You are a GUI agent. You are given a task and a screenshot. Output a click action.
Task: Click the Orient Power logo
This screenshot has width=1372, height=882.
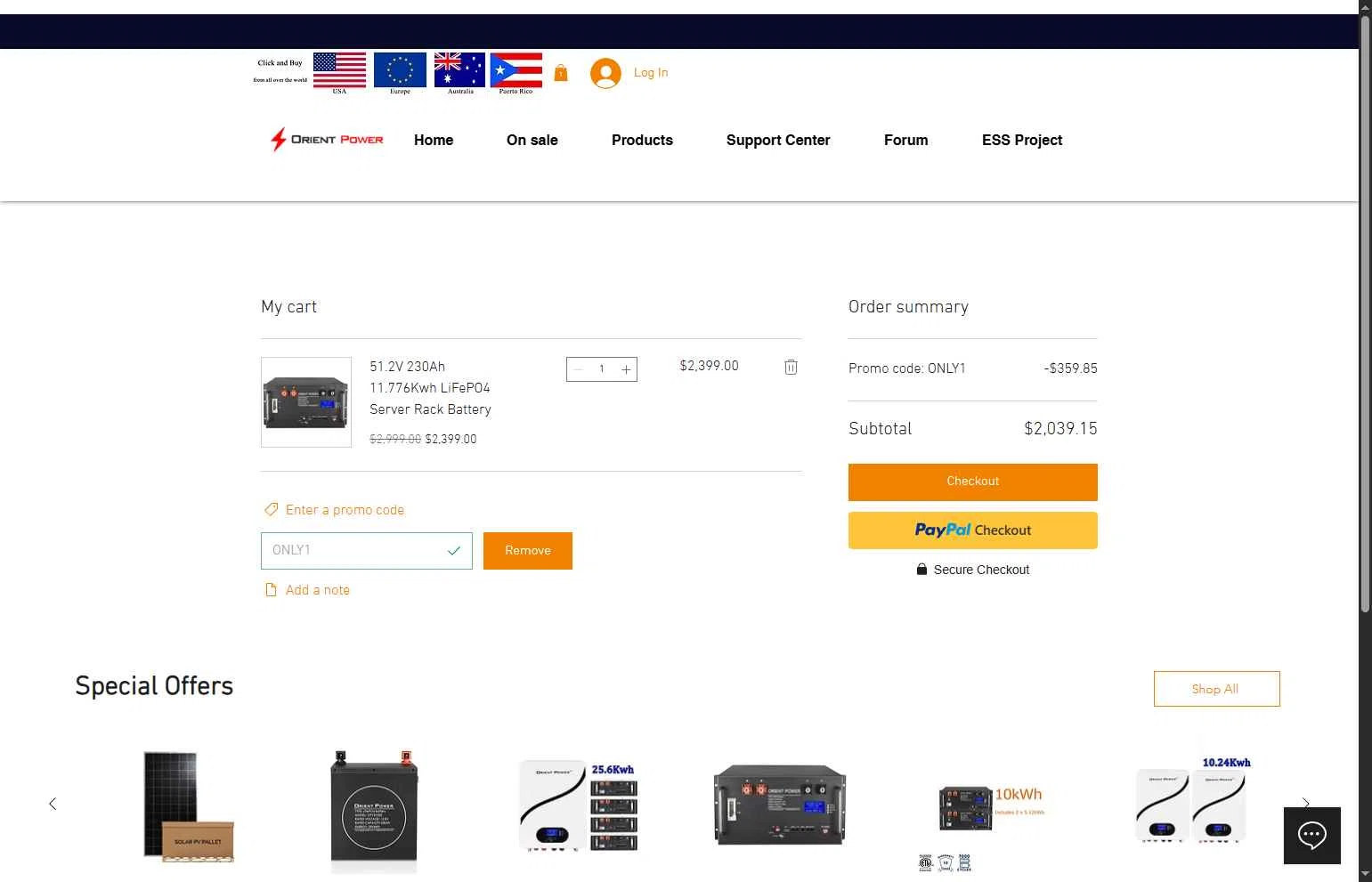pyautogui.click(x=327, y=140)
